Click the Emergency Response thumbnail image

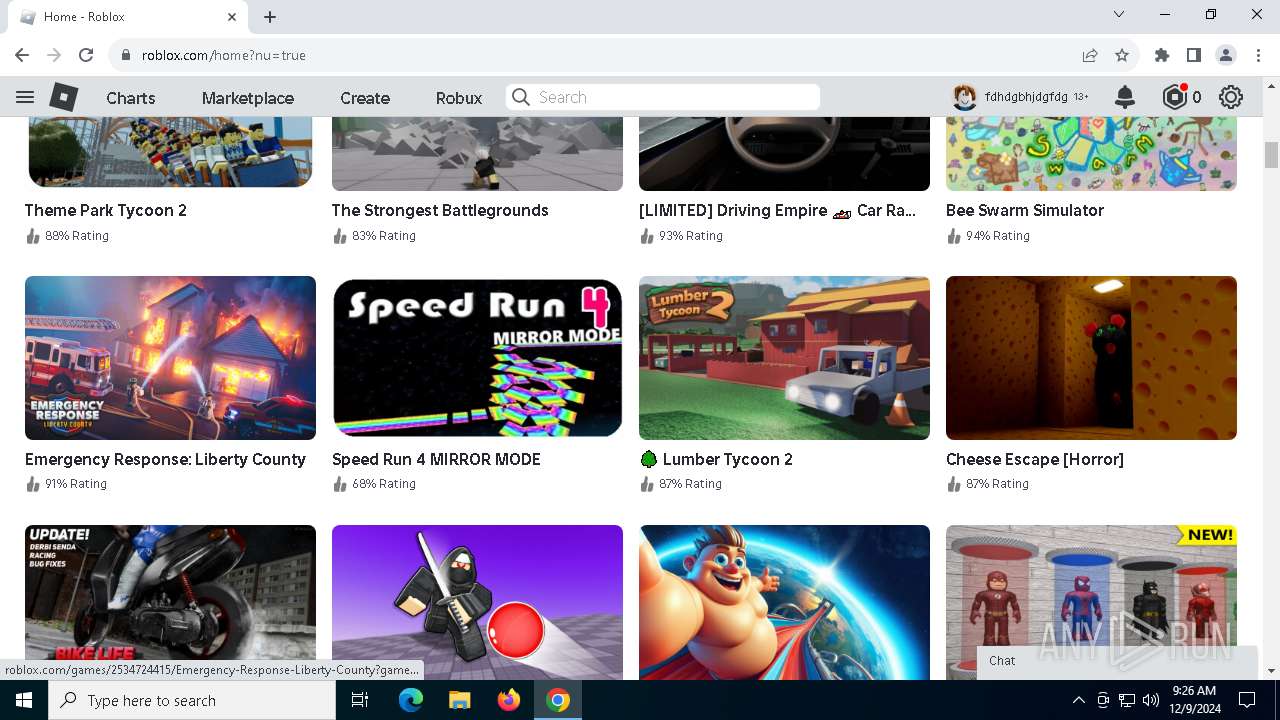tap(170, 358)
